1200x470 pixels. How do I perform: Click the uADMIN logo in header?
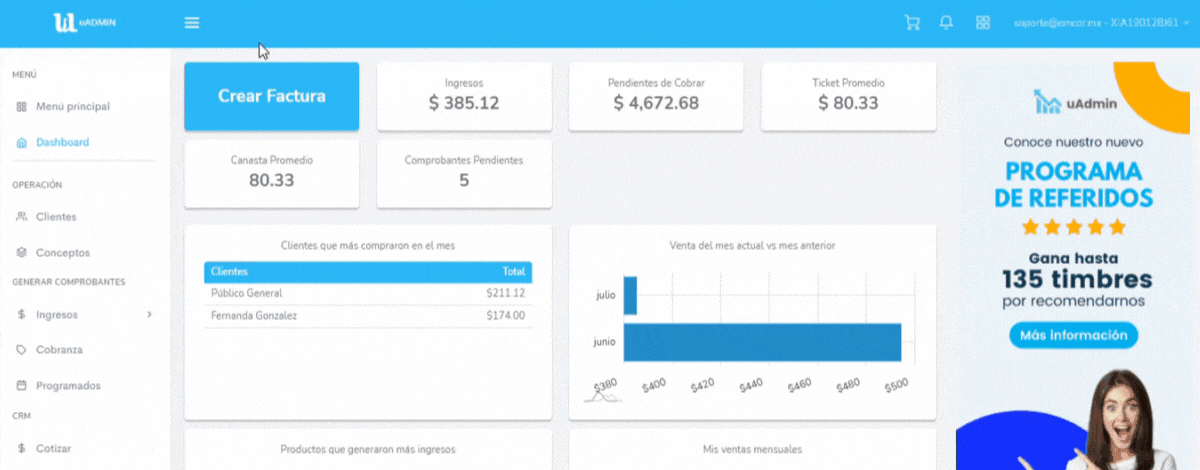85,22
